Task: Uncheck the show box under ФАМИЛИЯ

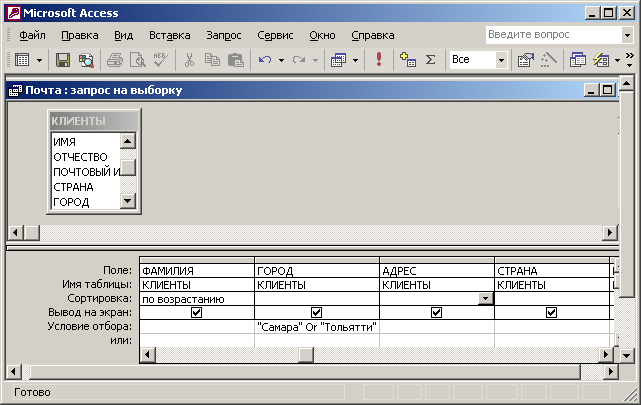Action: click(197, 313)
